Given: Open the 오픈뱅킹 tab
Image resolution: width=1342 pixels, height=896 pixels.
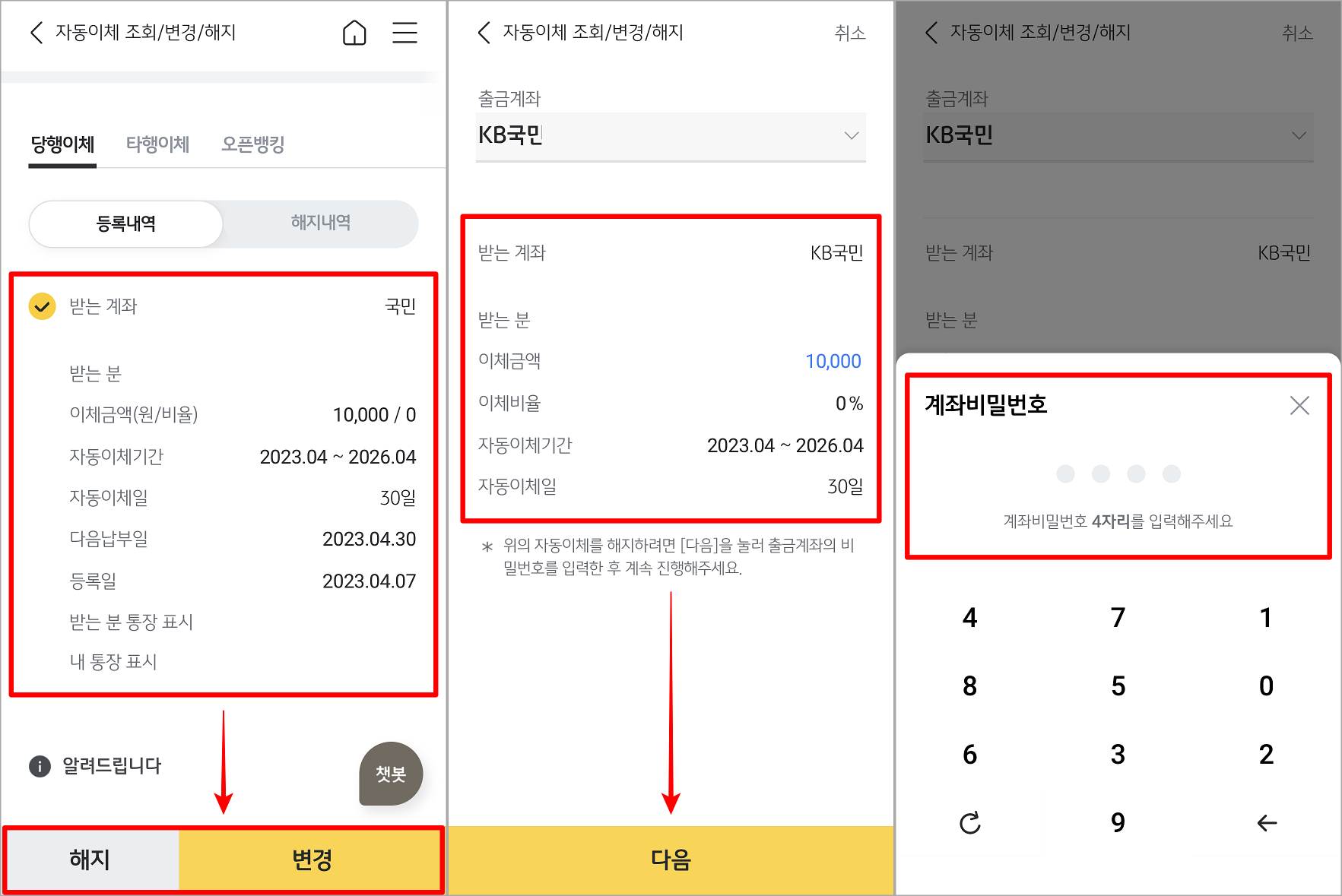Looking at the screenshot, I should pos(253,144).
